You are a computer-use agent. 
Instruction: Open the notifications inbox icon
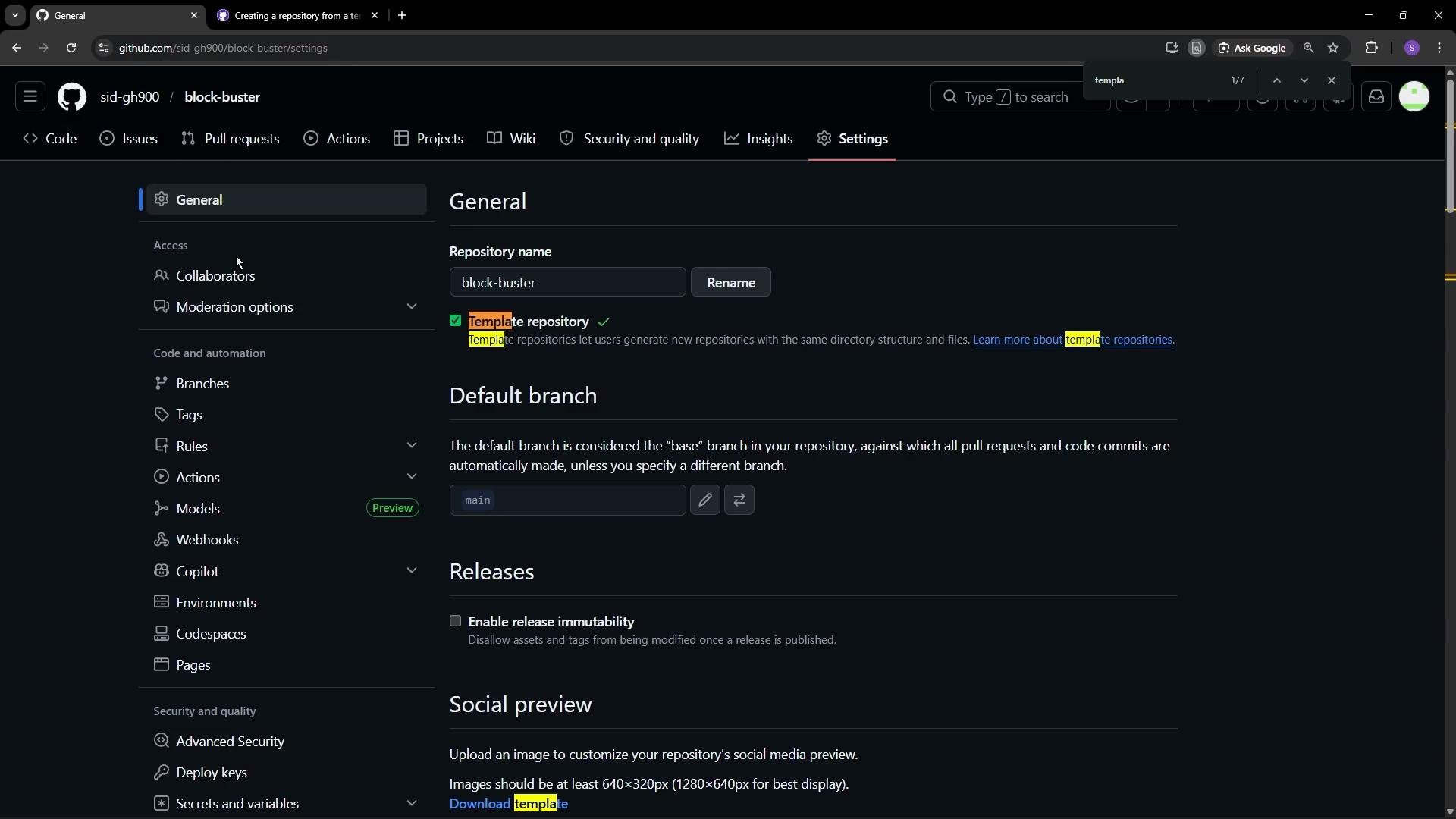[1376, 96]
